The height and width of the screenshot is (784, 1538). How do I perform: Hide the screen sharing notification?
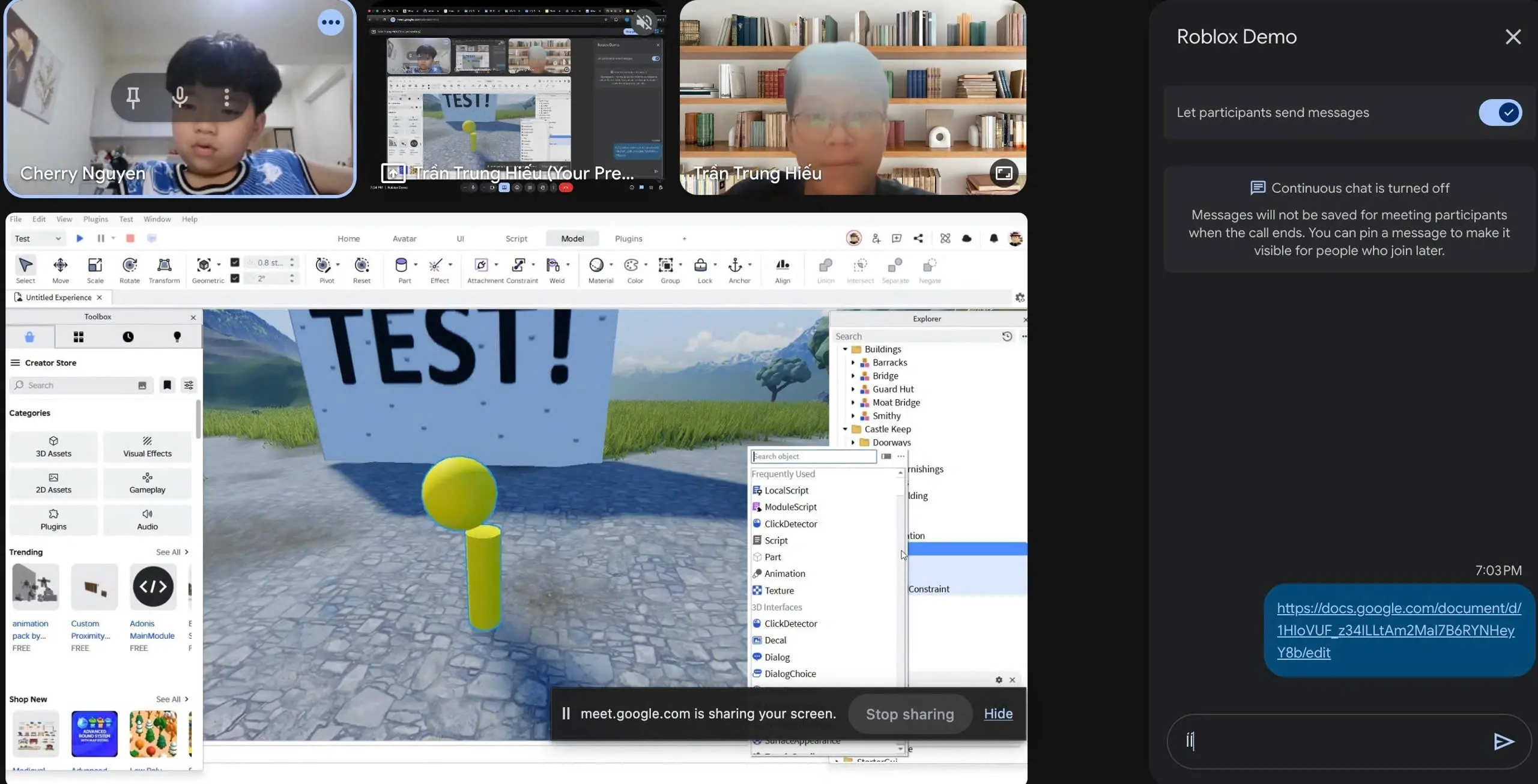click(x=998, y=713)
